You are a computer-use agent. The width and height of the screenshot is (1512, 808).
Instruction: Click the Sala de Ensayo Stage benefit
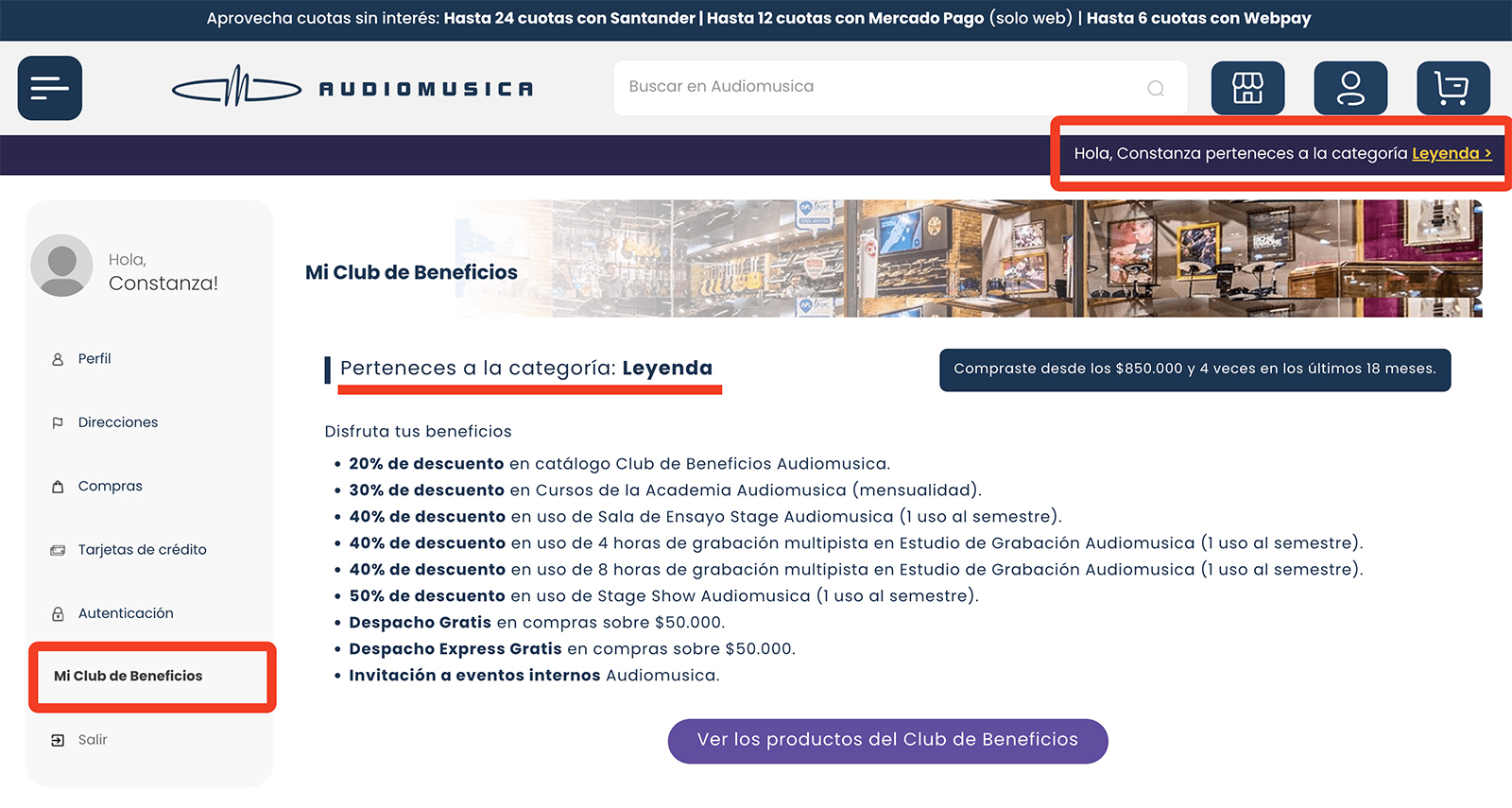[x=705, y=517]
